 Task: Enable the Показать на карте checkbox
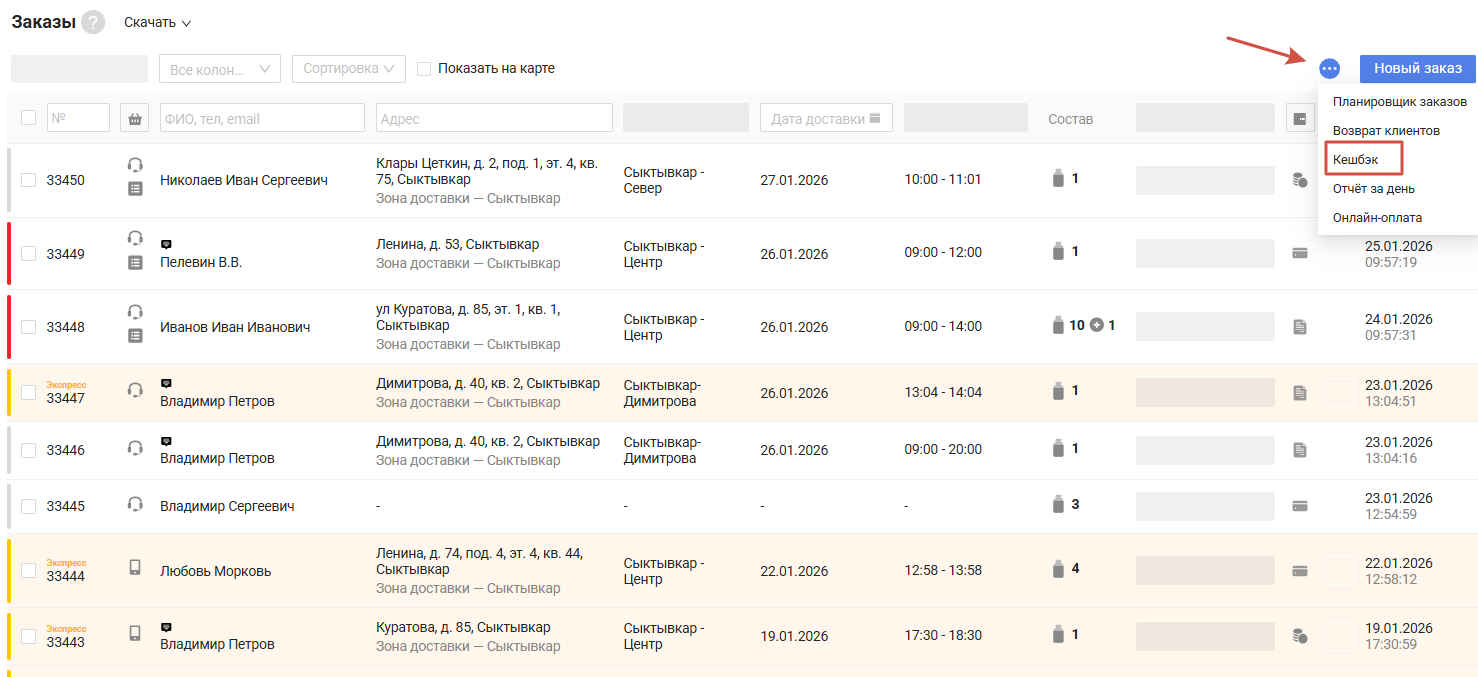click(424, 69)
